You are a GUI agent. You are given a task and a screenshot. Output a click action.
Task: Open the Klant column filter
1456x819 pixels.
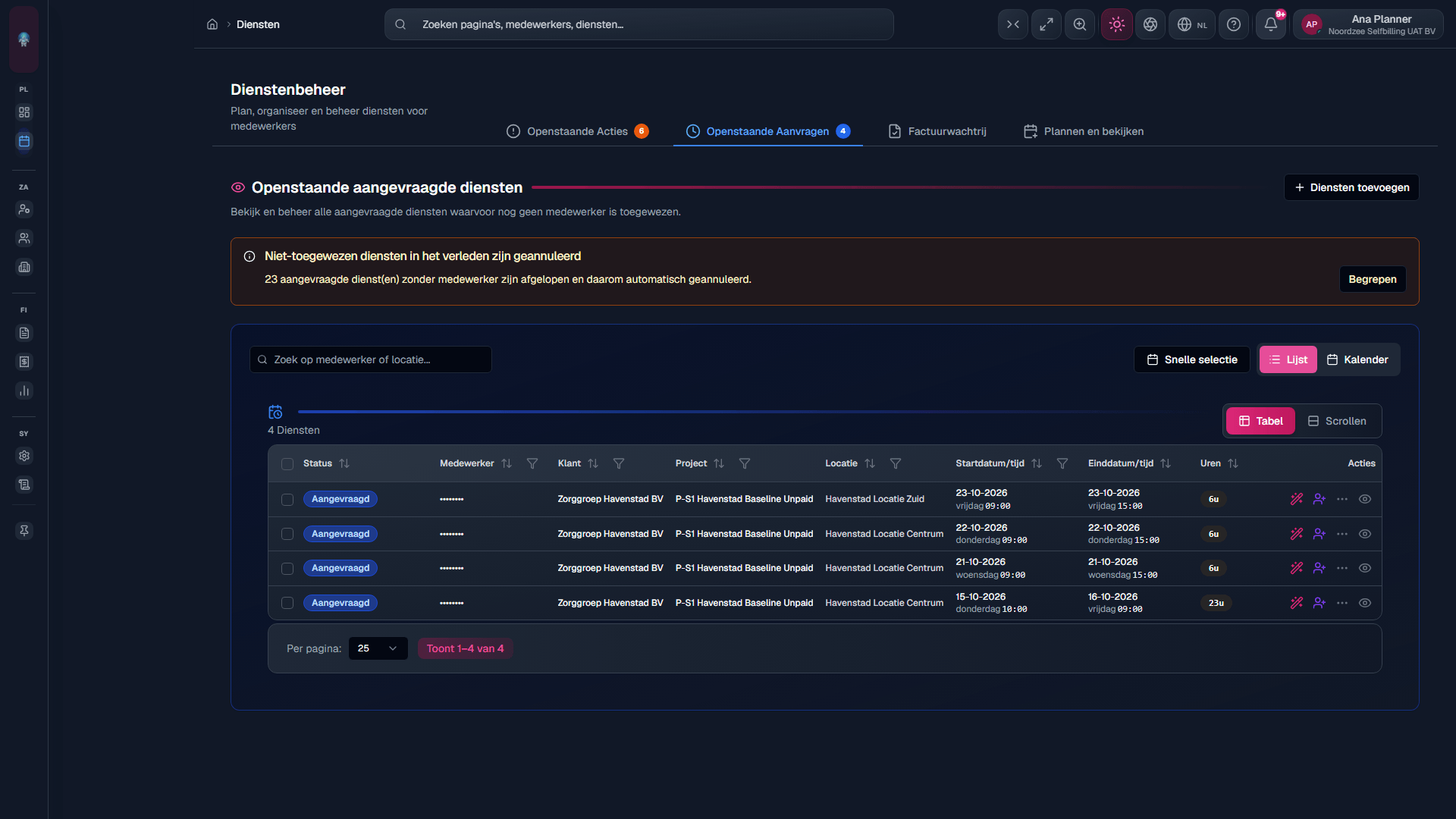pos(619,463)
